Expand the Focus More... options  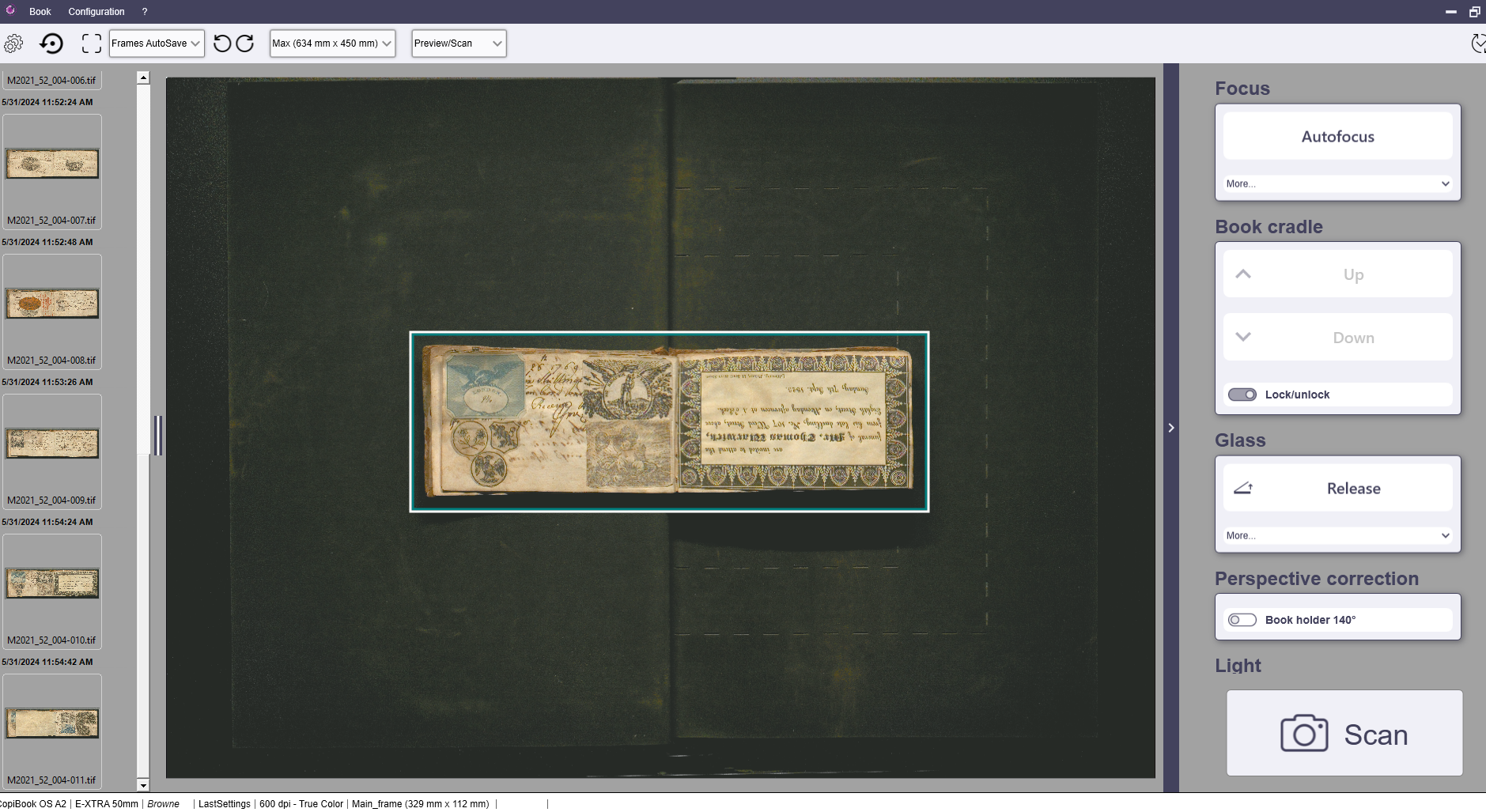(x=1337, y=183)
